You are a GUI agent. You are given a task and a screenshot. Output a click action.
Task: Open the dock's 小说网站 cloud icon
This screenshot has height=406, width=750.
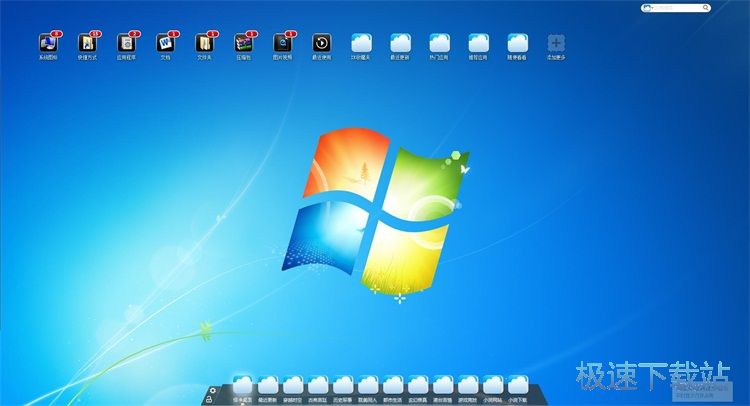pos(492,386)
